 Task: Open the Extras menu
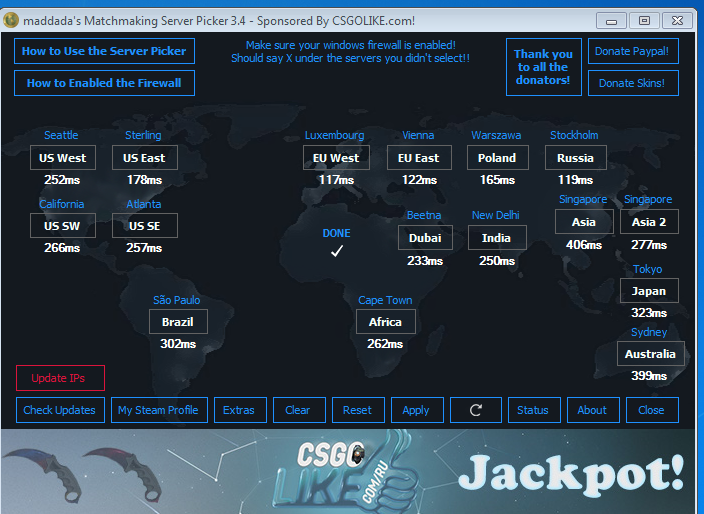(239, 410)
